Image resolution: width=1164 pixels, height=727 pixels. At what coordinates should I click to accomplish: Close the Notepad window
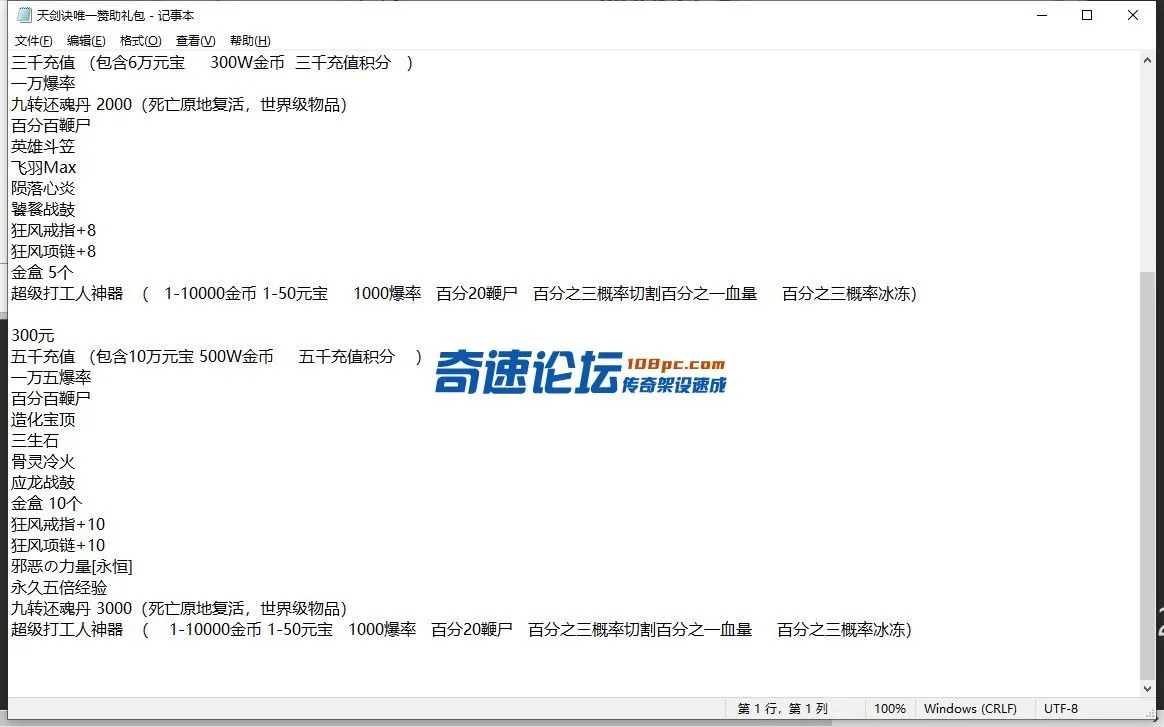(x=1133, y=15)
